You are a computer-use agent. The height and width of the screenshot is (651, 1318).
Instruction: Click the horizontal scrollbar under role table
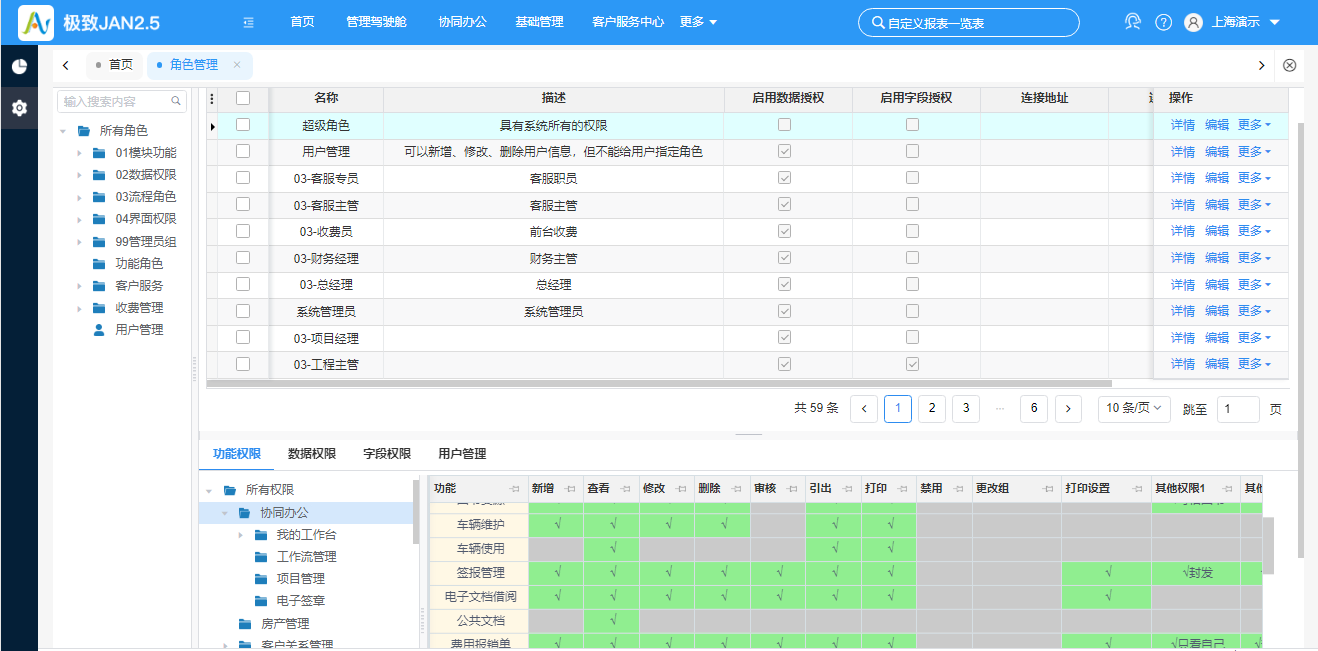pyautogui.click(x=660, y=383)
